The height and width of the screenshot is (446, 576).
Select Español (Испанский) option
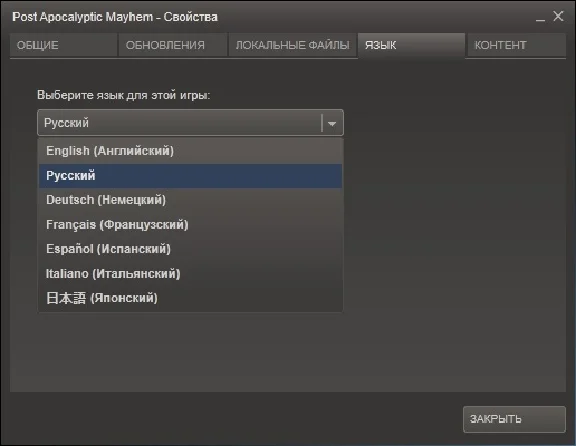coord(190,249)
